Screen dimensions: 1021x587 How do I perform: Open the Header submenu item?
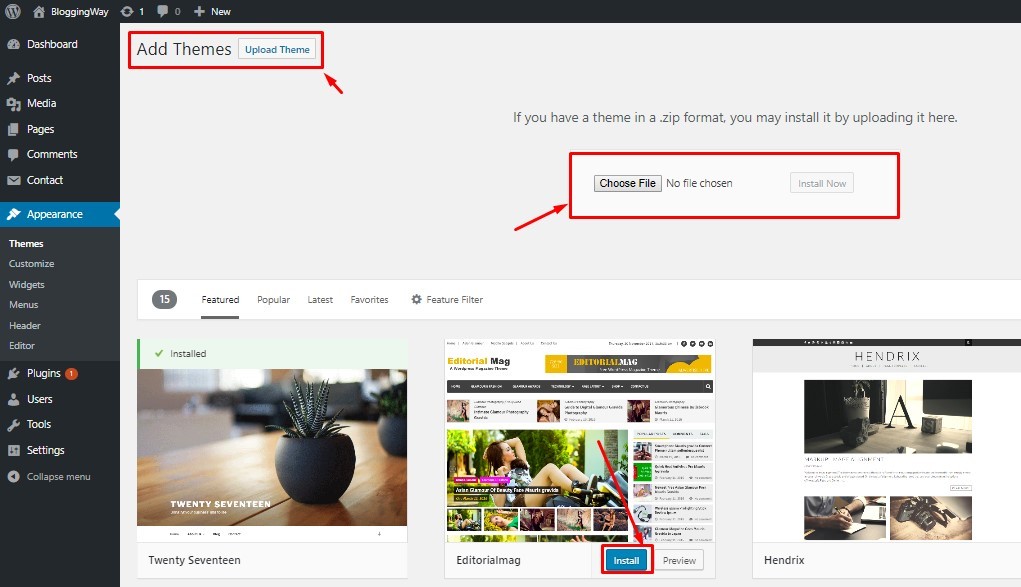[x=25, y=326]
